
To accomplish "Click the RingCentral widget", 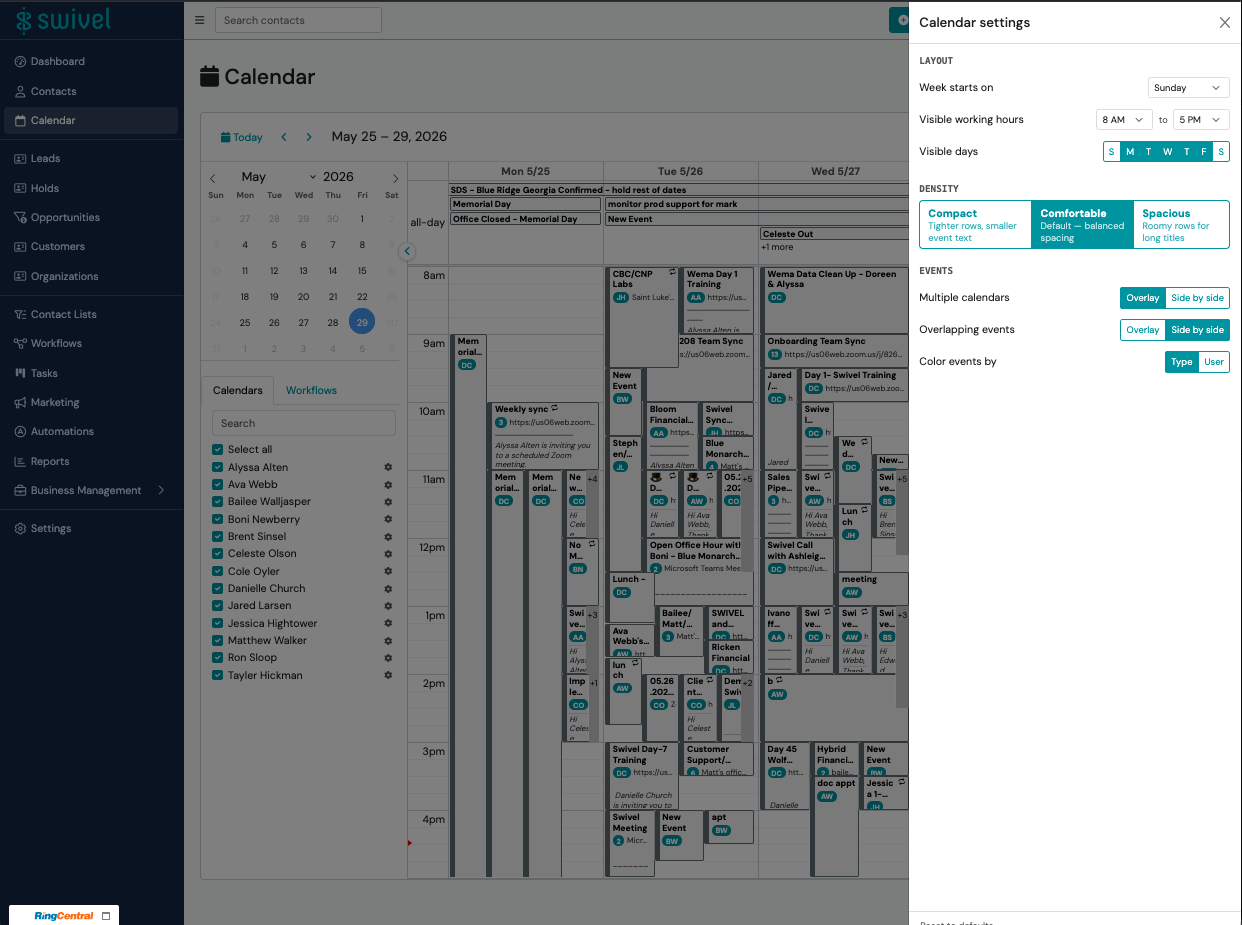I will click(x=65, y=915).
